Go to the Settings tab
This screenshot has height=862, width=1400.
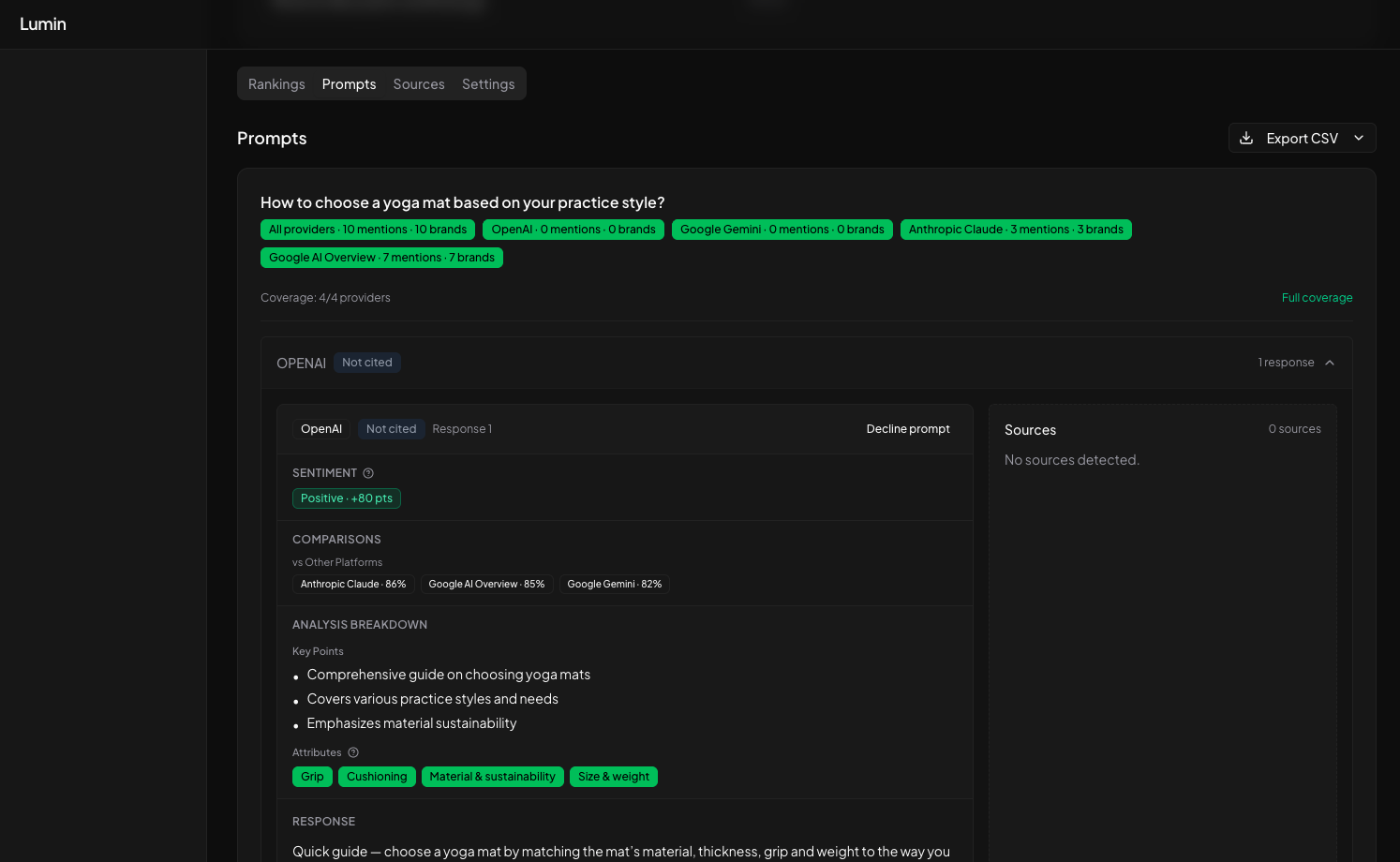pos(488,84)
